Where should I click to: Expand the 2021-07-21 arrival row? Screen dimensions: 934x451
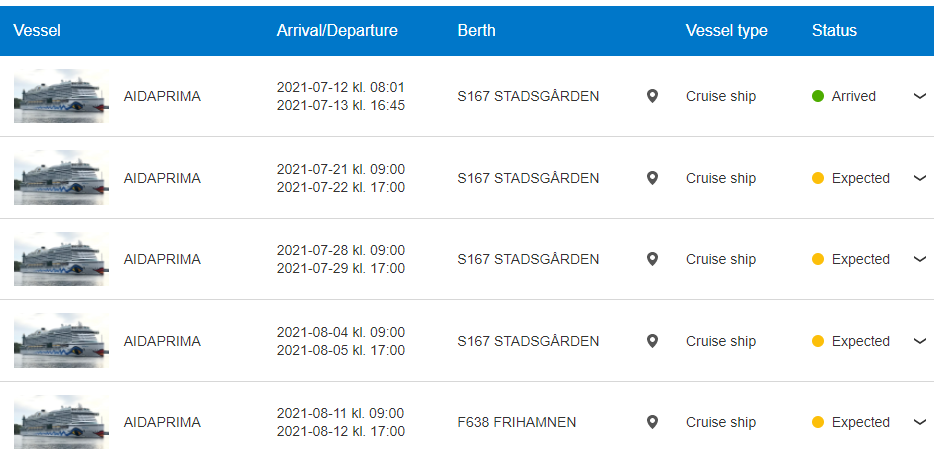tap(920, 178)
